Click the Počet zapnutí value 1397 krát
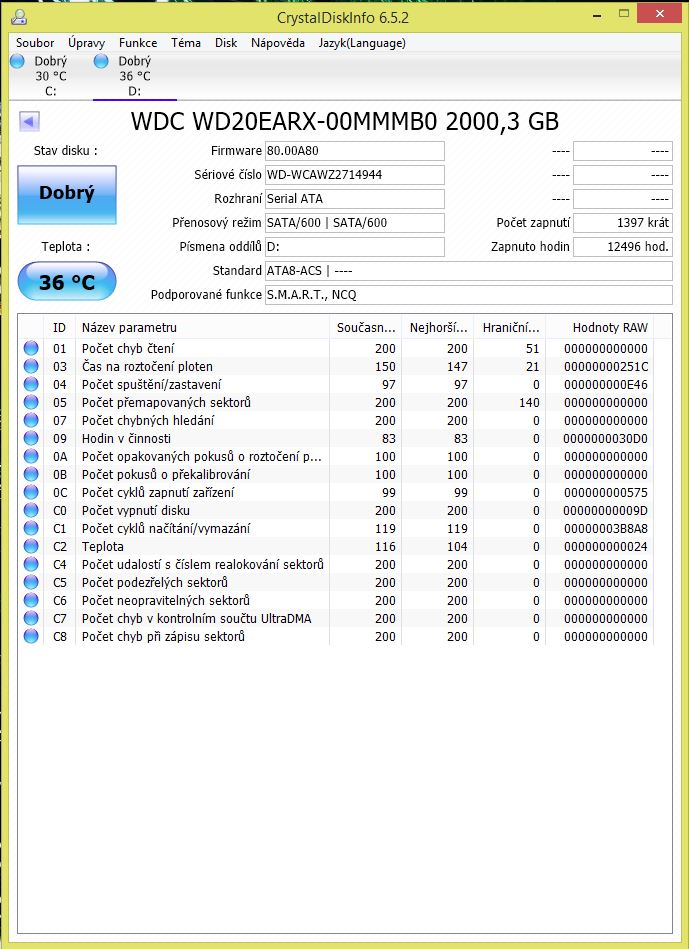Screen dimensions: 689x949 pos(623,223)
